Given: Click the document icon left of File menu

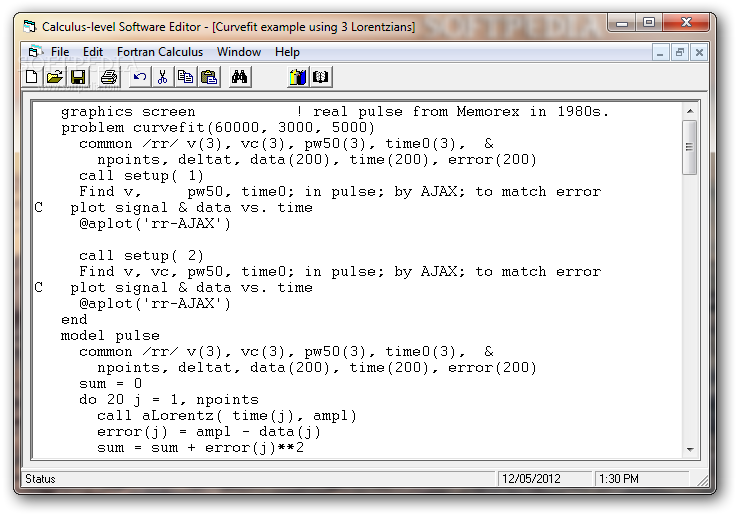Looking at the screenshot, I should tap(34, 51).
